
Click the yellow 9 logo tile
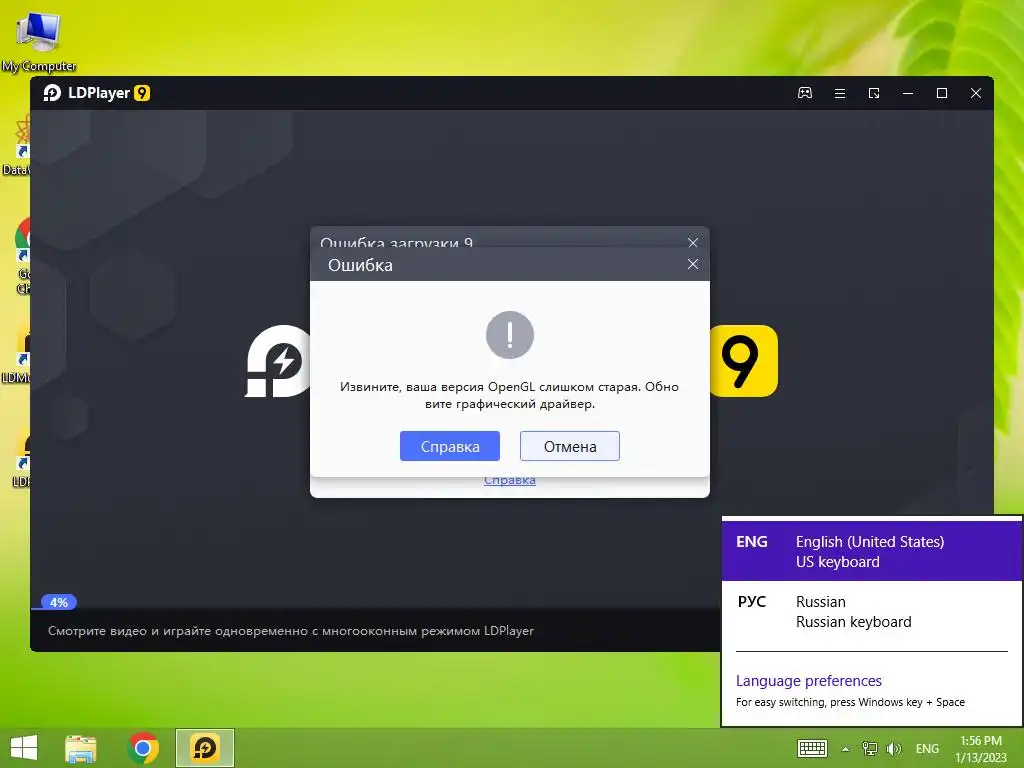point(744,360)
